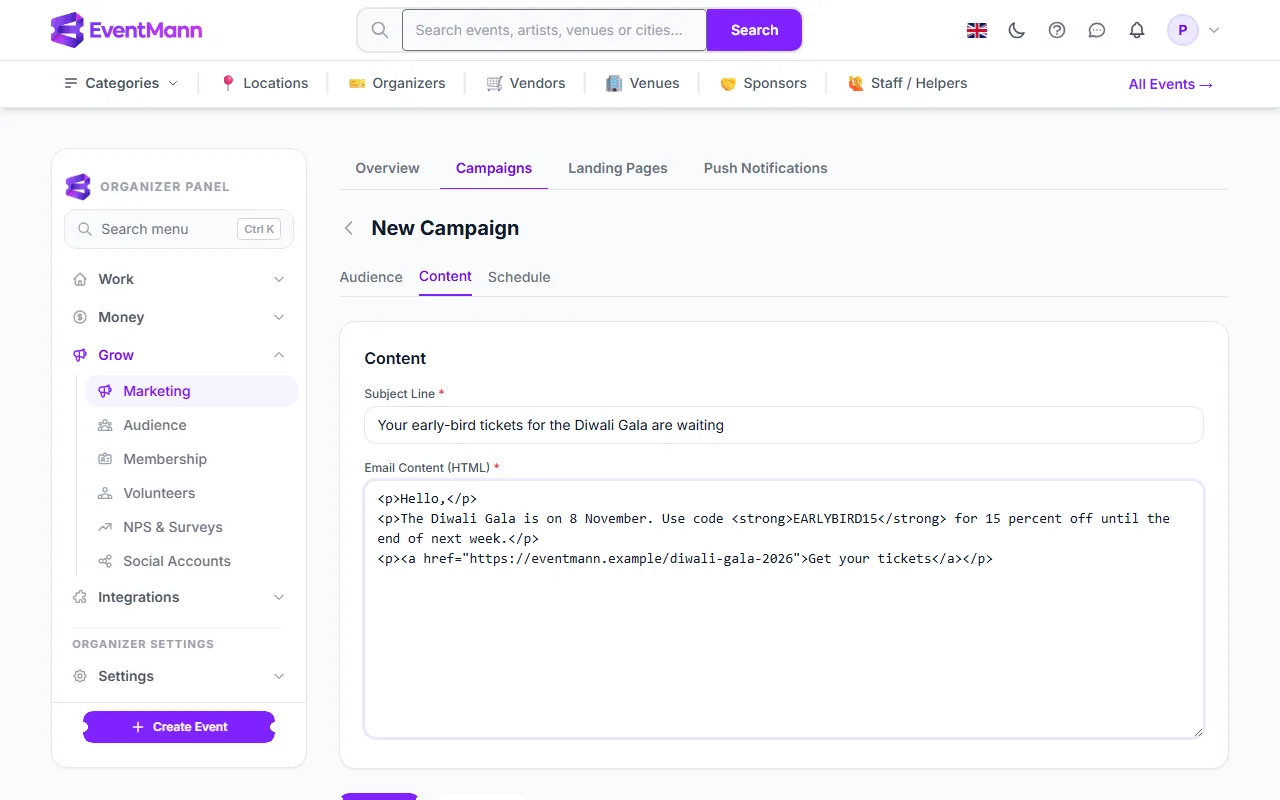Focus the events search input field
Viewport: 1280px width, 800px height.
554,30
